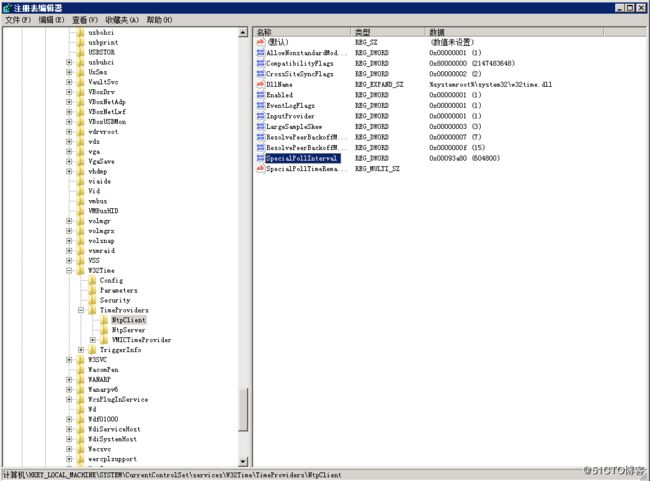Click the tree pane scrollbar thumb
This screenshot has width=650, height=481.
(243, 410)
